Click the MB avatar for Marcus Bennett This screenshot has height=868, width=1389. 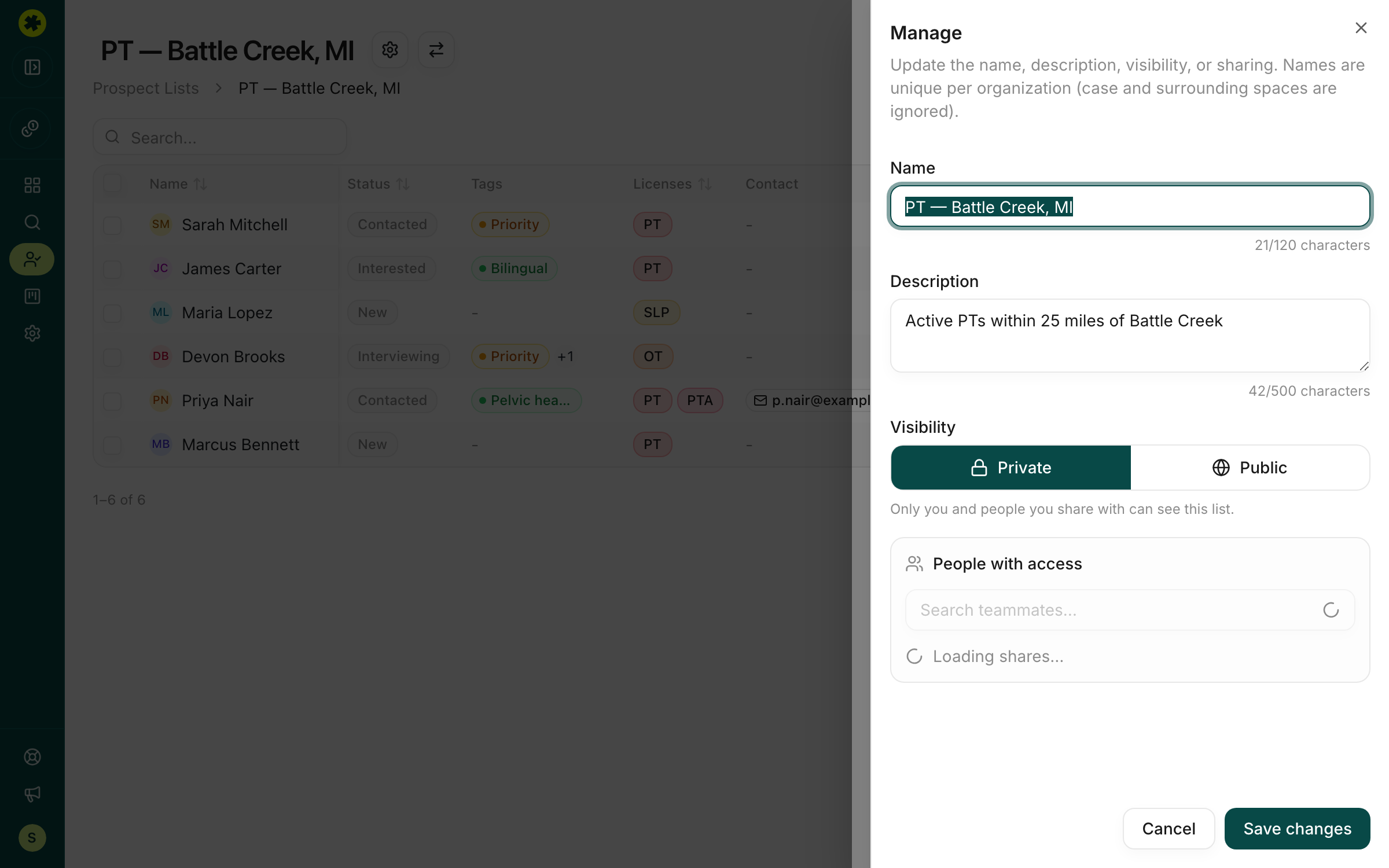(161, 444)
